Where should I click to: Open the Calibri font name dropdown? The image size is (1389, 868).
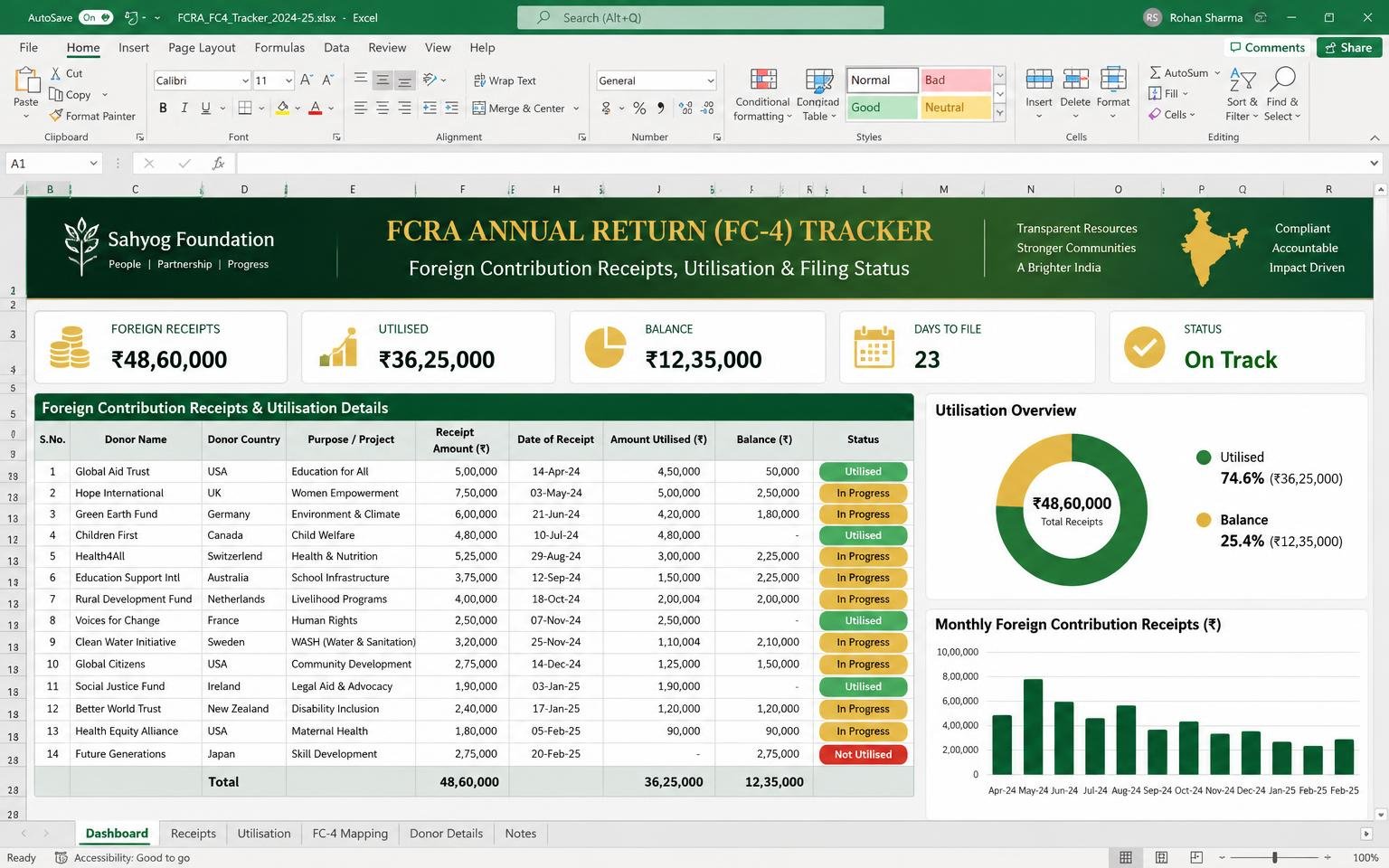tap(245, 80)
